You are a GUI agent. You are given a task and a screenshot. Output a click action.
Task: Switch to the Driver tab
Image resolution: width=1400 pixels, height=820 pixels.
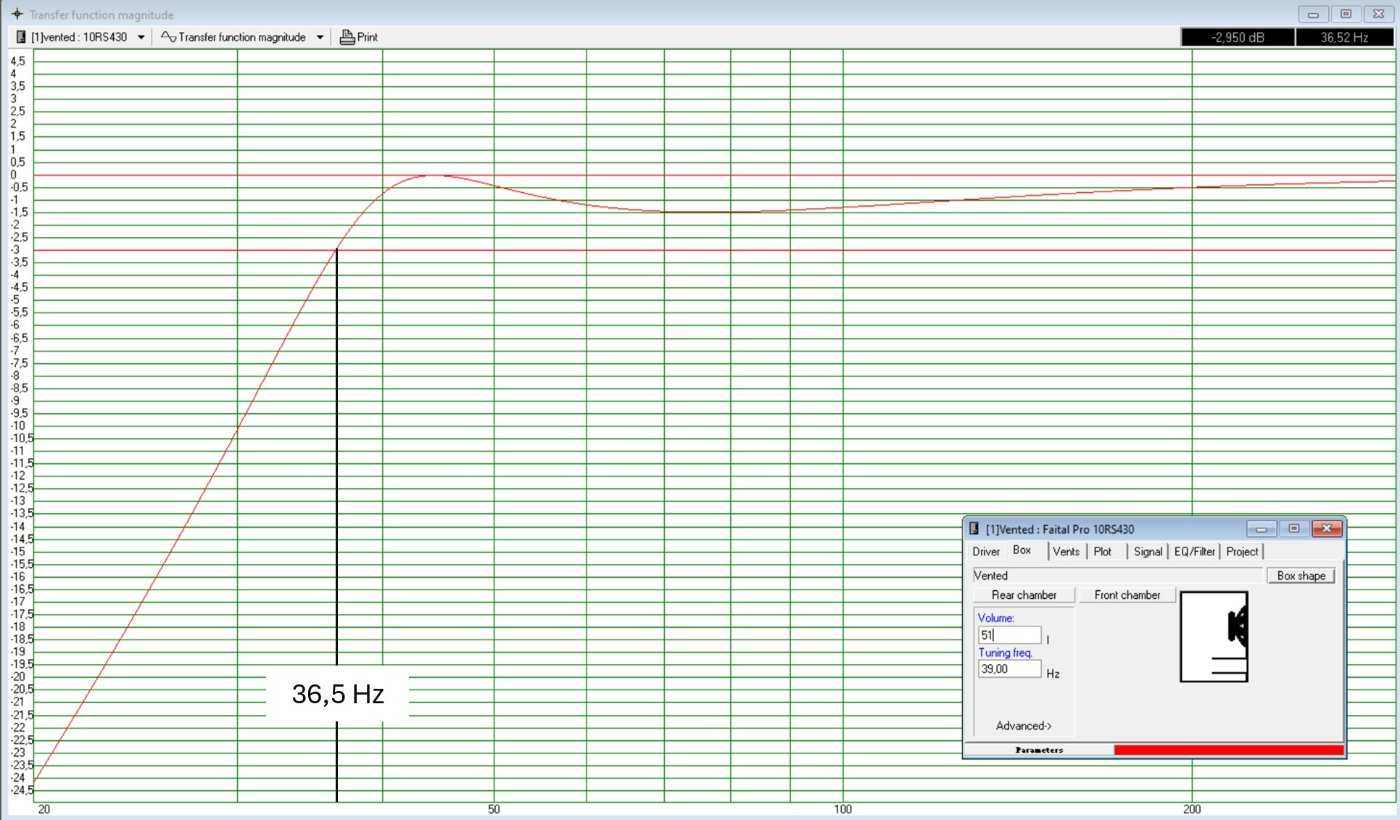click(986, 551)
